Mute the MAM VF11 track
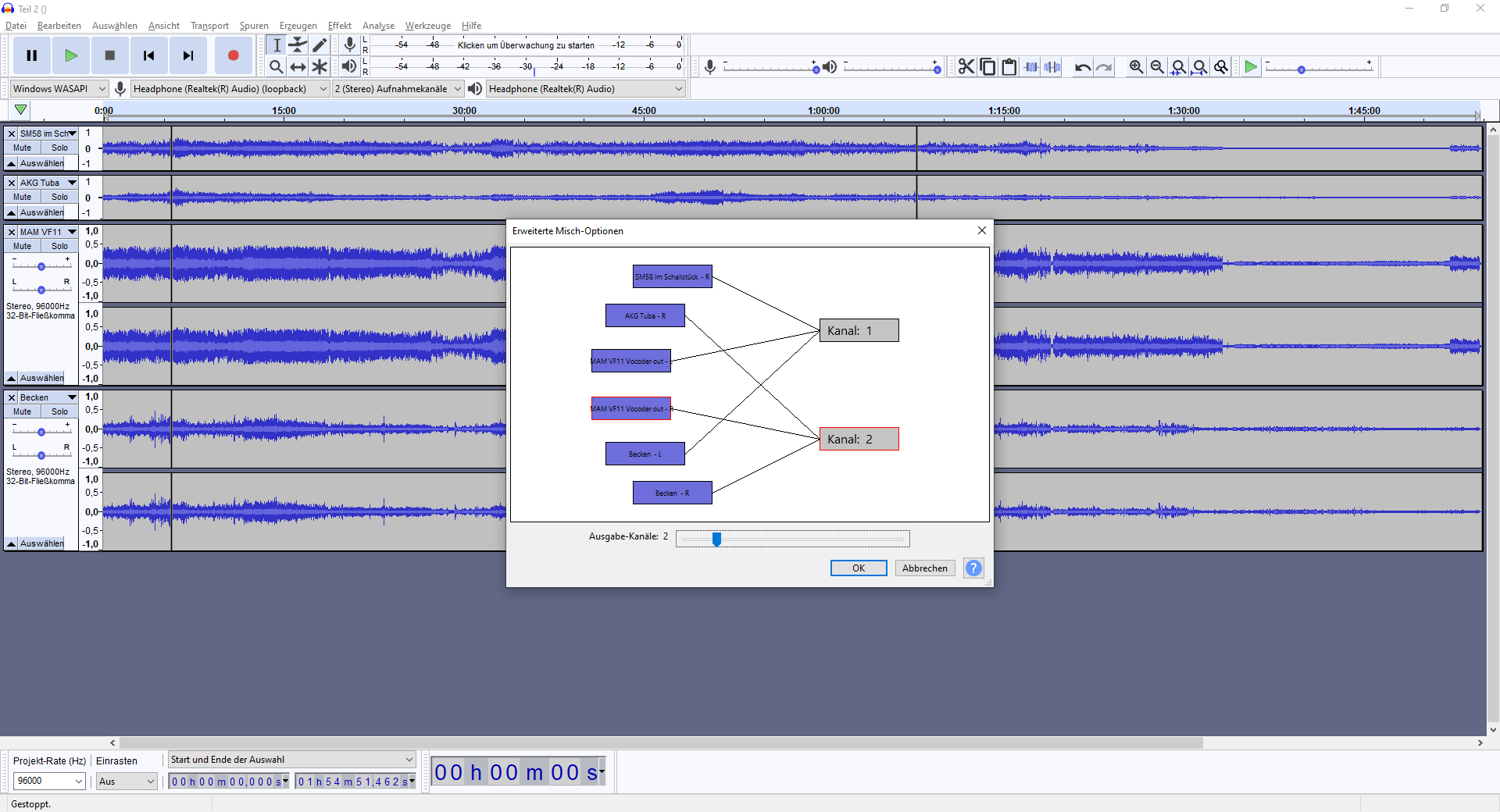The width and height of the screenshot is (1500, 812). pos(23,246)
